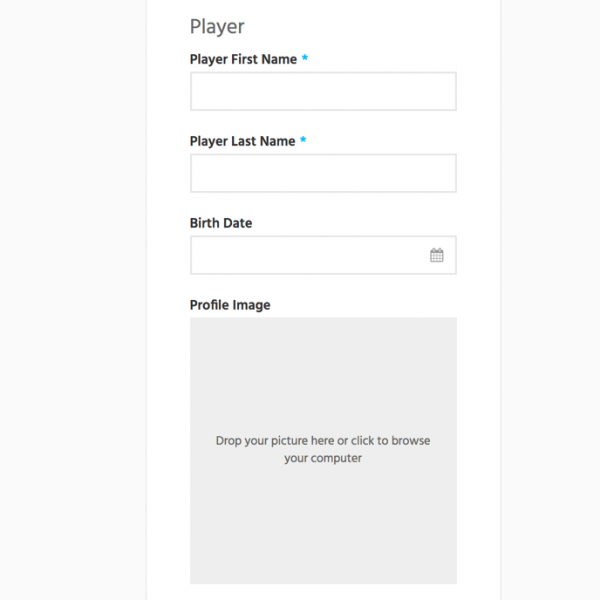The image size is (600, 600).
Task: Click the "click to browse" phrase in drop zone
Action: [x=391, y=441]
